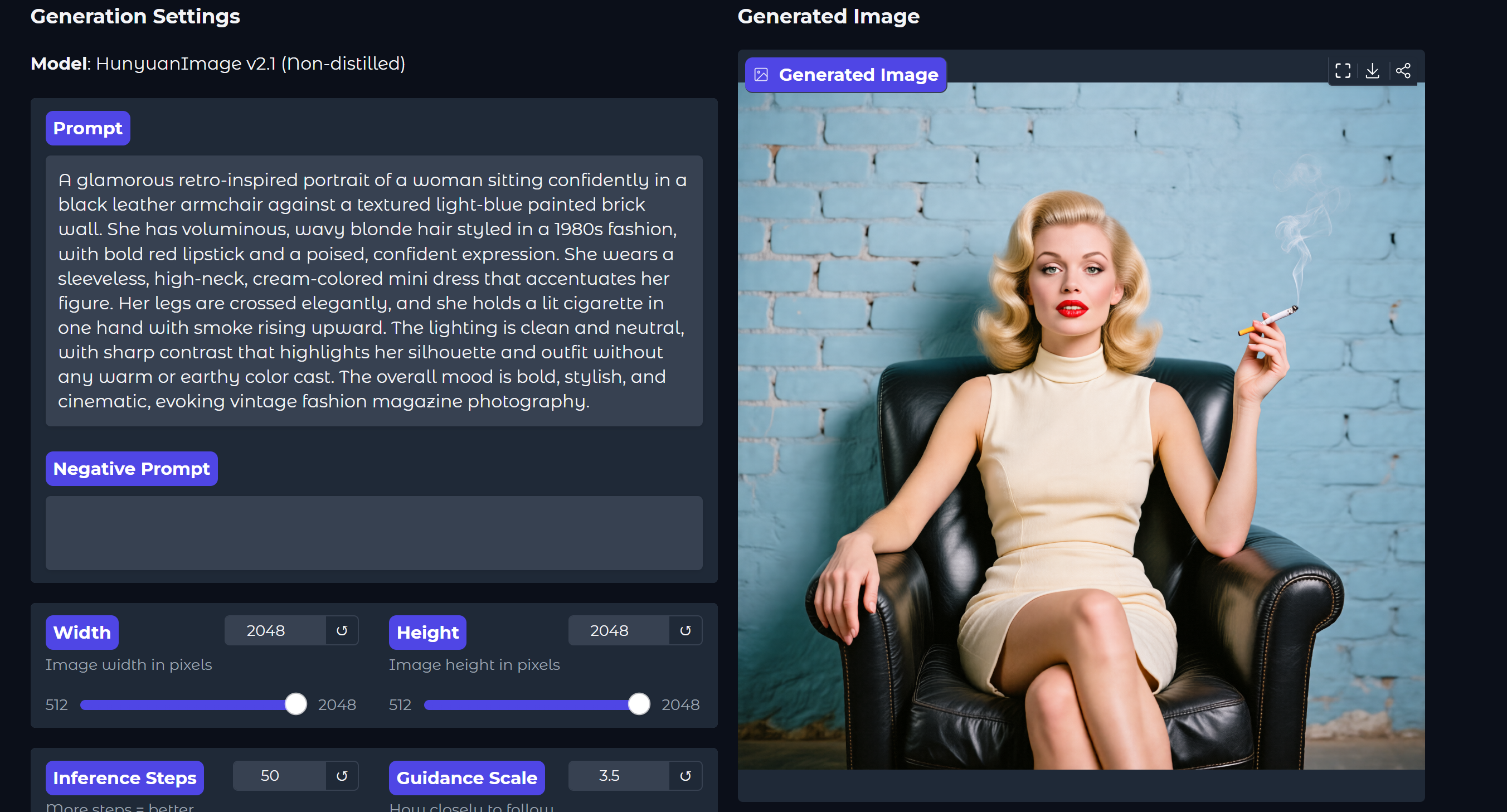
Task: Adjust the Height slider handle
Action: [x=639, y=704]
